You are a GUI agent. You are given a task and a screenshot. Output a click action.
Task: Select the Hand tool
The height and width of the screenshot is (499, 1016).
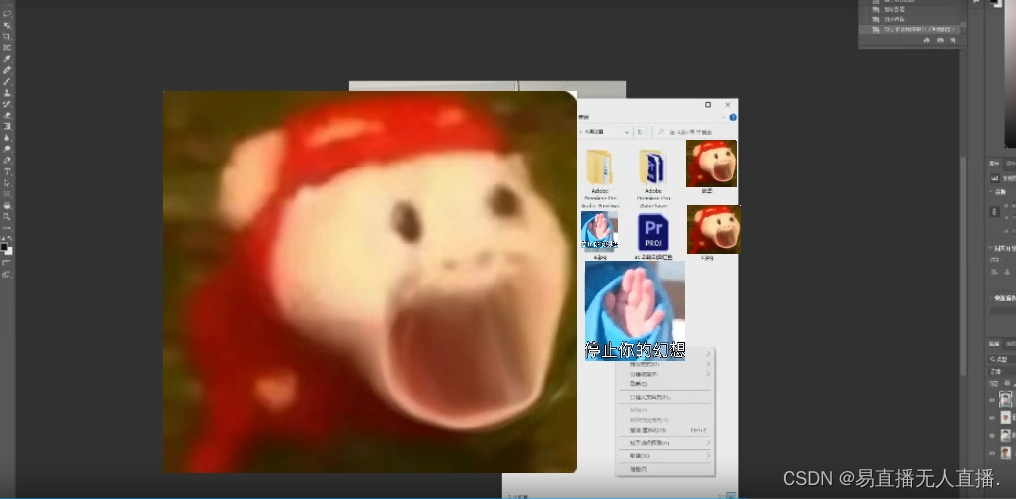click(7, 205)
